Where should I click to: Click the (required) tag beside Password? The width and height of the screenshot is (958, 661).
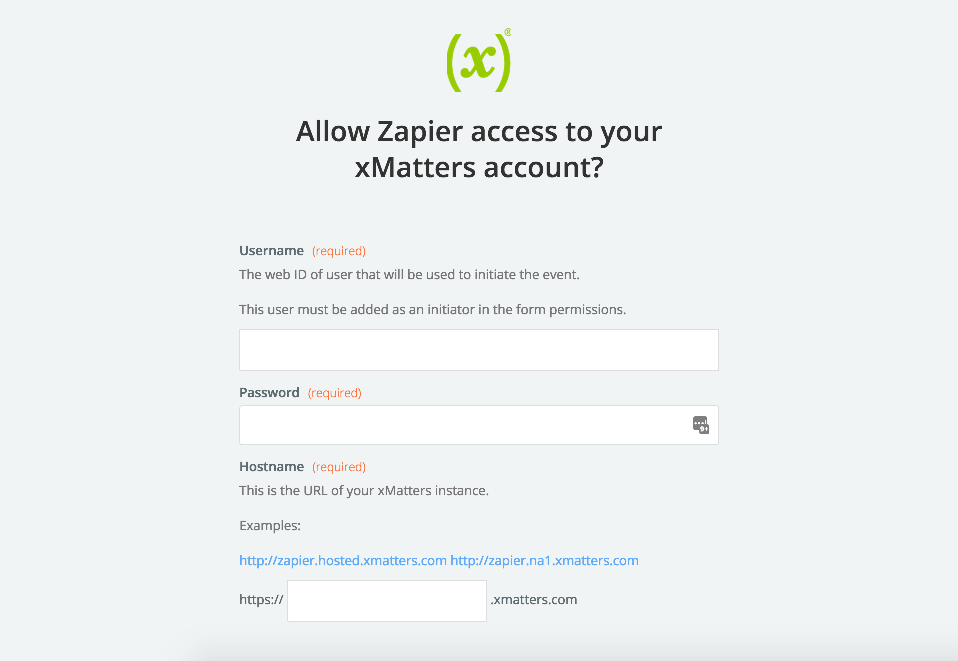335,393
